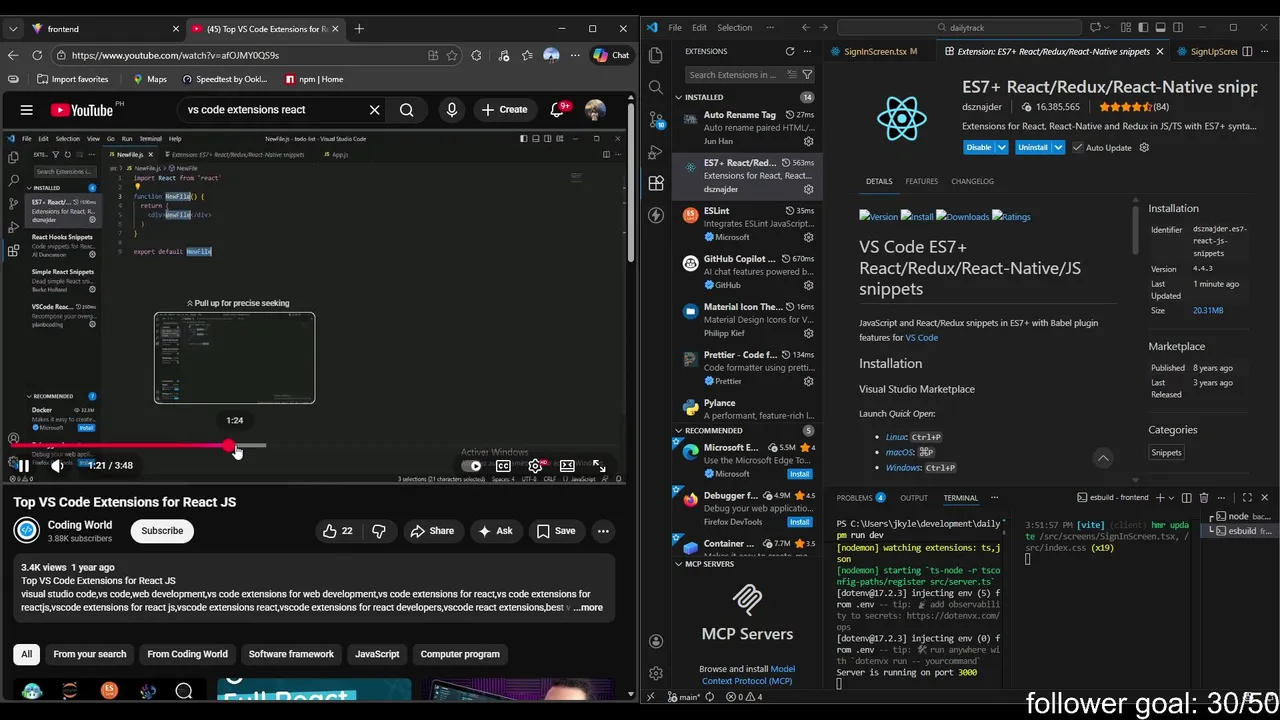Open new terminal launch profile dropdown
The width and height of the screenshot is (1280, 720).
click(1170, 497)
